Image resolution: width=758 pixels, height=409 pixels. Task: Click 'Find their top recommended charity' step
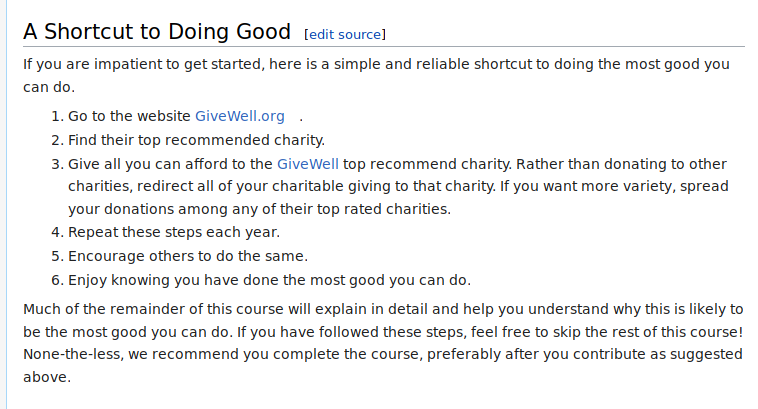click(x=196, y=140)
